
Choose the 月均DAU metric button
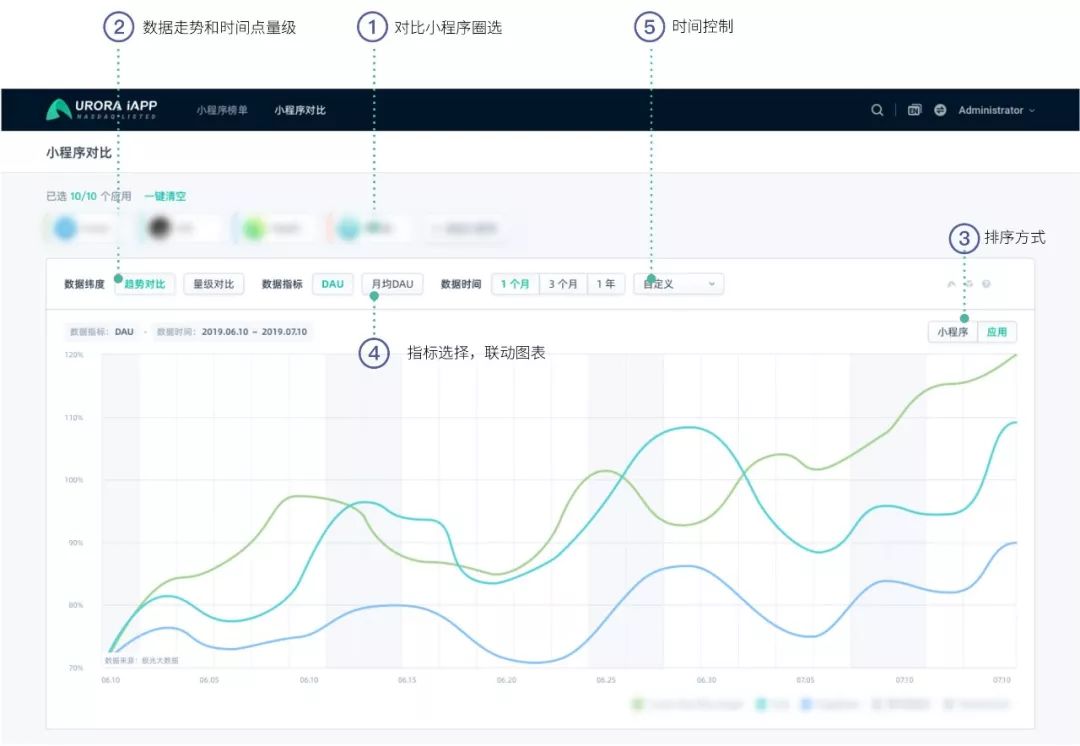click(x=393, y=284)
